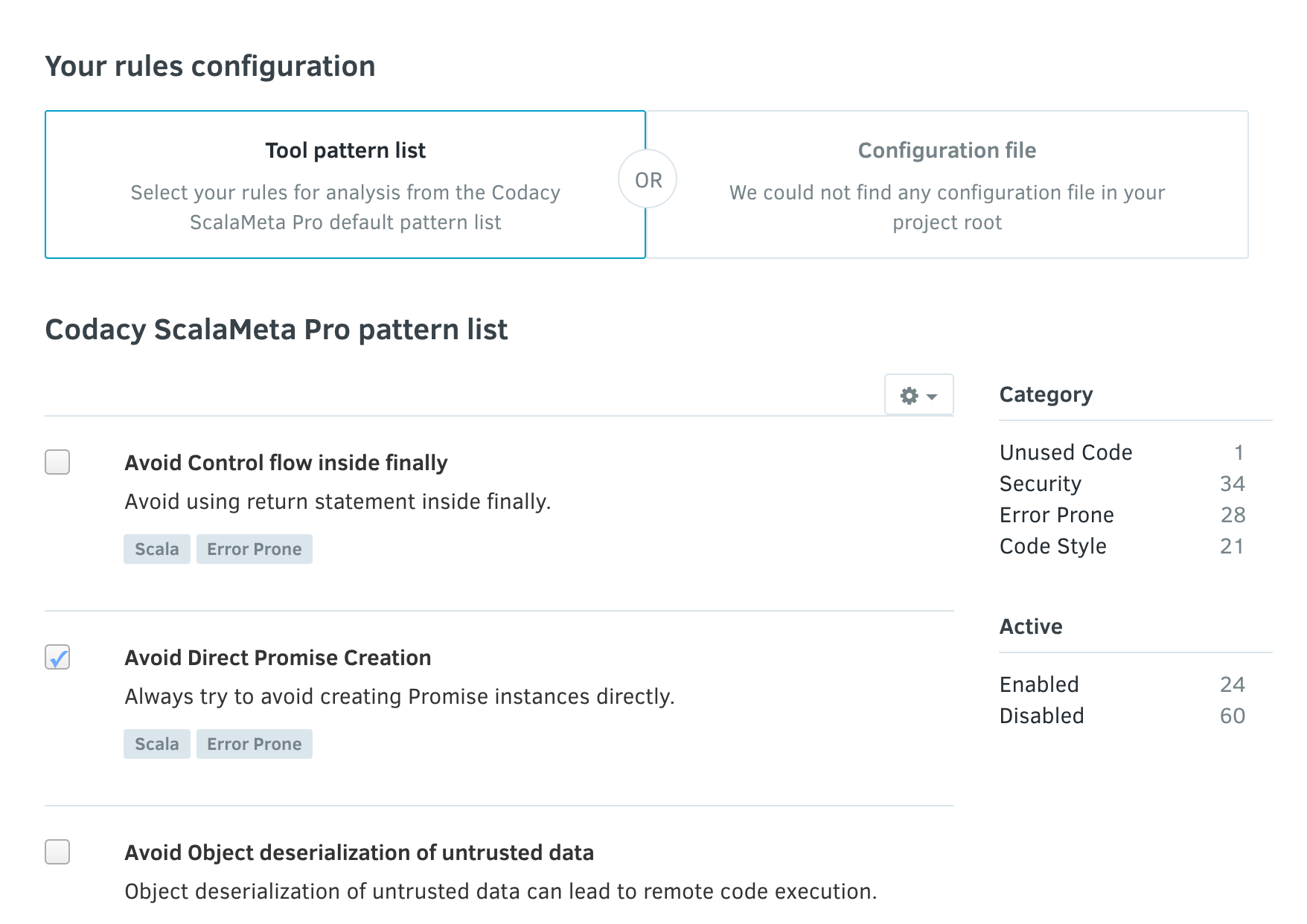Open Avoid Object deserialization pattern title
1307x924 pixels.
pyautogui.click(x=359, y=853)
